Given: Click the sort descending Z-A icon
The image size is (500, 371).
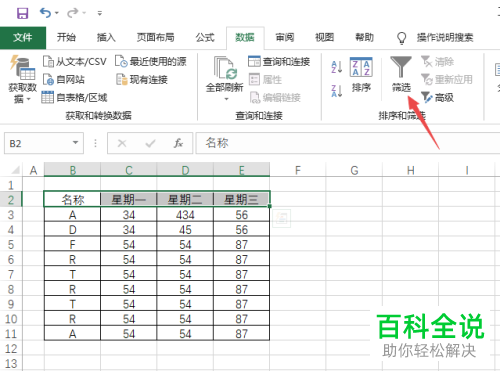Looking at the screenshot, I should [337, 91].
